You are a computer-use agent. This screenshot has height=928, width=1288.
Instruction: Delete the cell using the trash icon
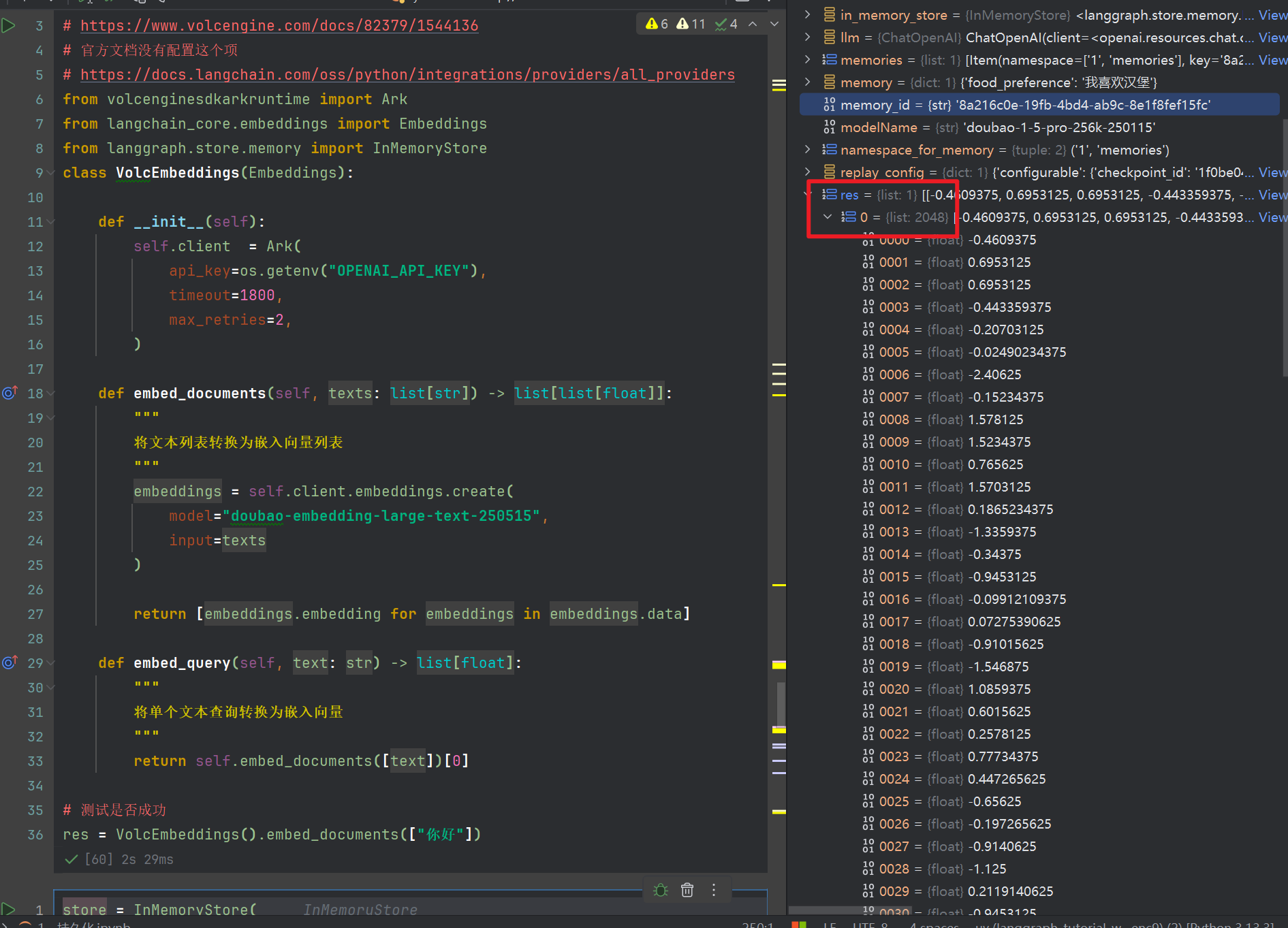[687, 890]
